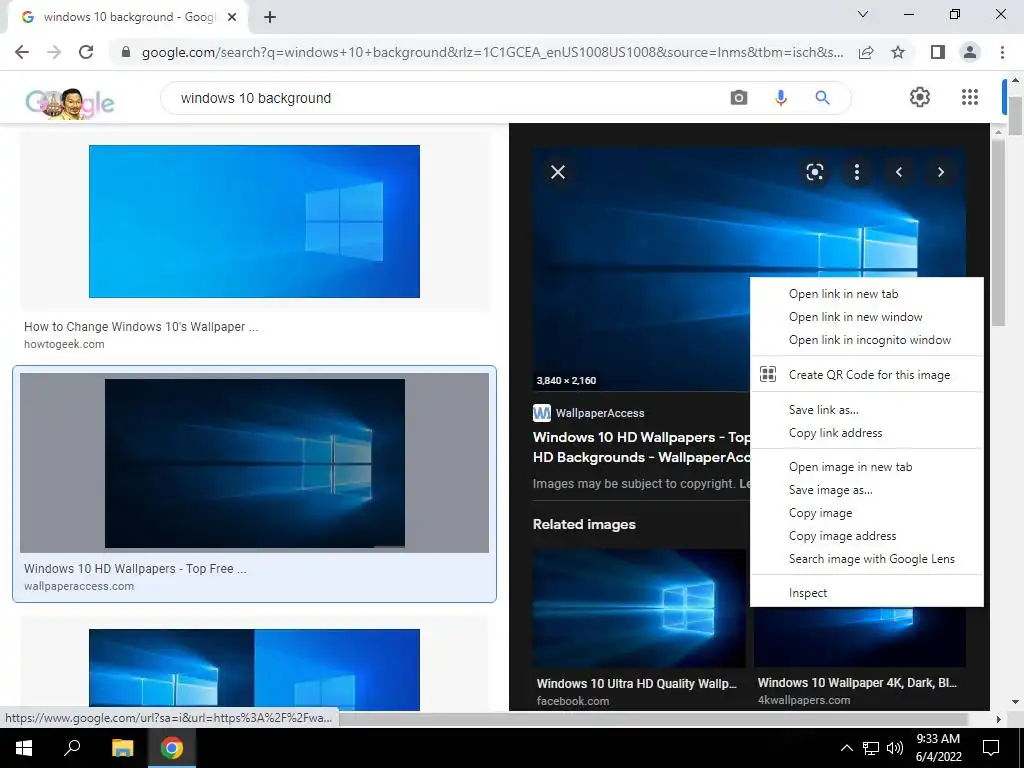Viewport: 1024px width, 768px height.
Task: Open Windows 10 Ultra HD Quality Wallp link
Action: coord(637,684)
